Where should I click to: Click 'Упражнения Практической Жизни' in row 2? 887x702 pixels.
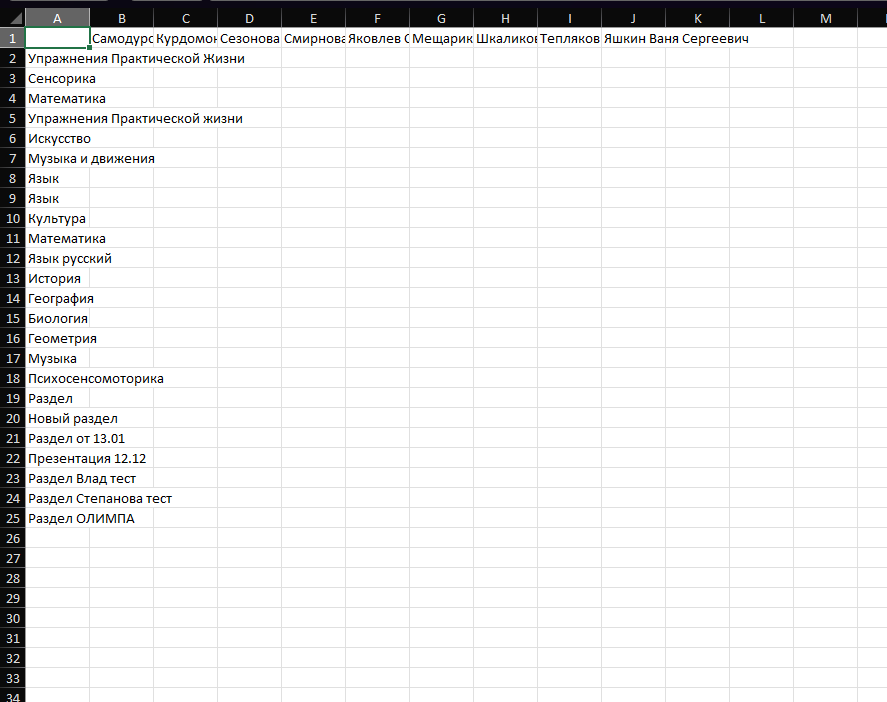click(136, 58)
